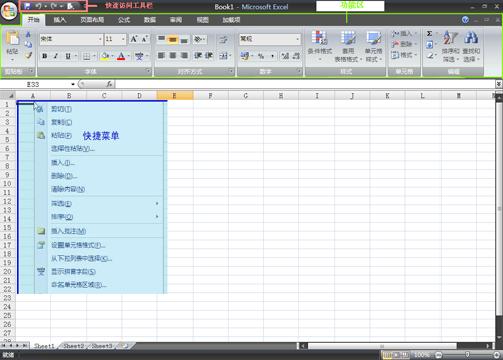Image resolution: width=503 pixels, height=360 pixels.
Task: Open the font size dropdown
Action: coord(123,39)
